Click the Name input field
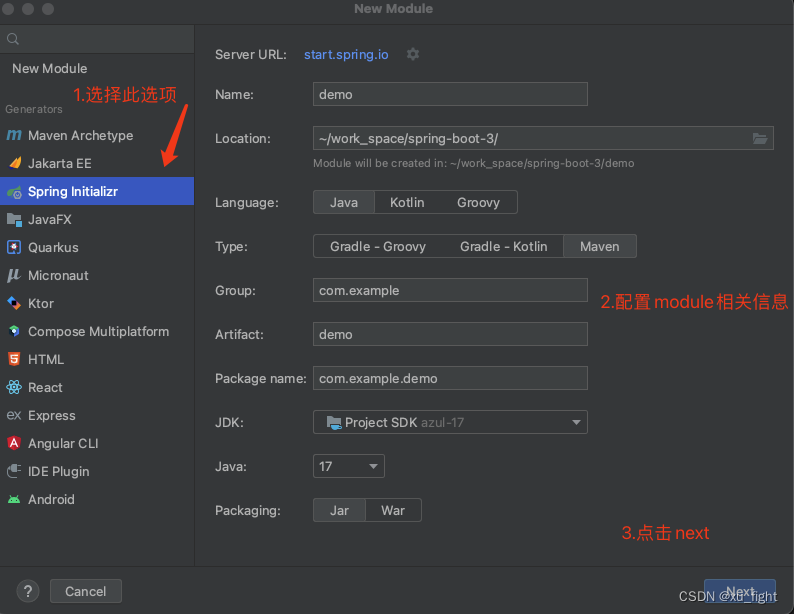Screen dimensions: 794x614 [450, 94]
